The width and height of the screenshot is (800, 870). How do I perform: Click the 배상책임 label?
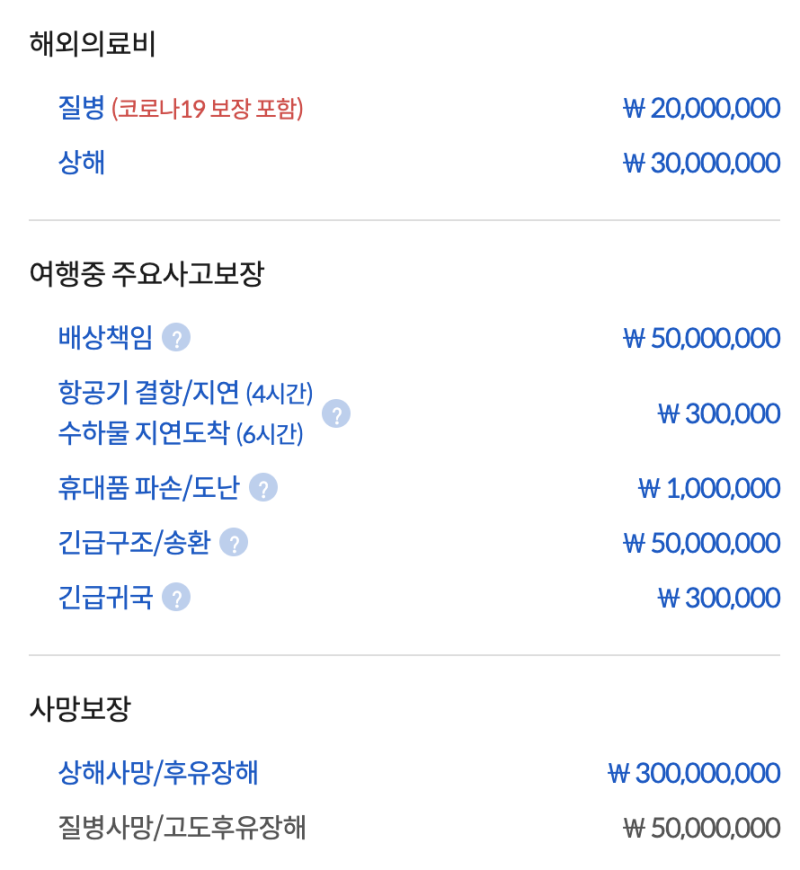click(x=105, y=337)
